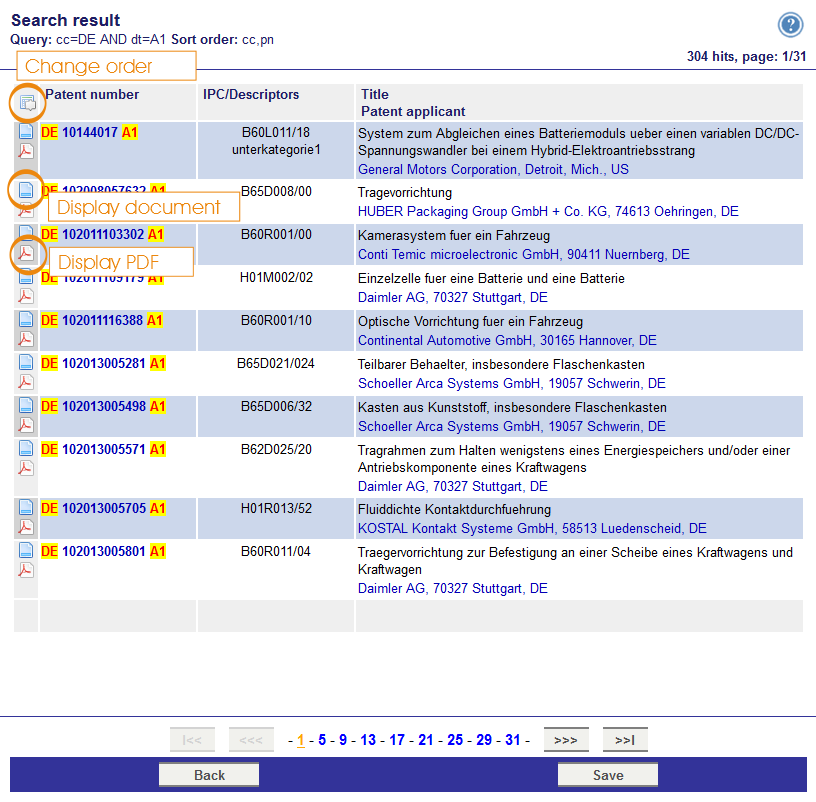Go to result page 21
Screen dimensions: 816x802
[426, 740]
